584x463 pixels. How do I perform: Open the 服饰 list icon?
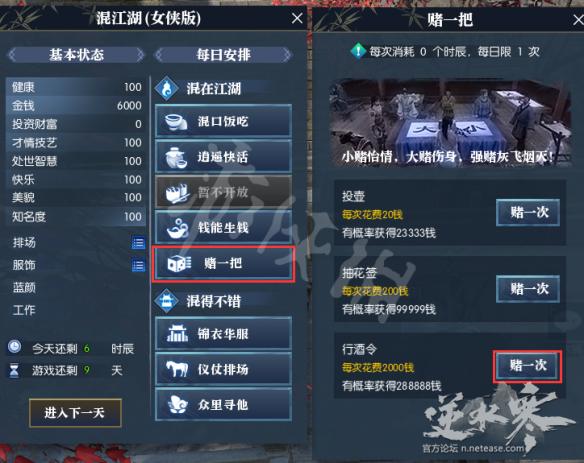click(x=138, y=266)
